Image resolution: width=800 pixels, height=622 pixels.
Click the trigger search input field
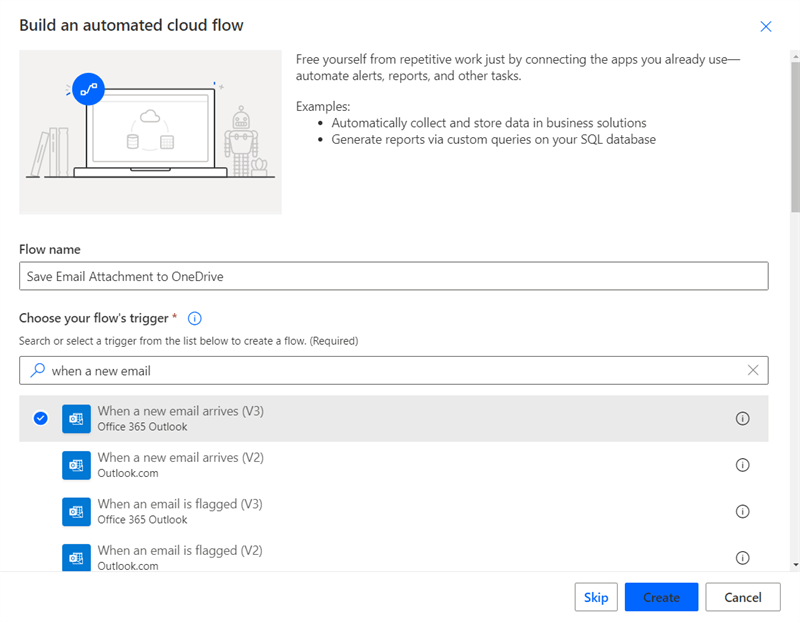coord(390,371)
